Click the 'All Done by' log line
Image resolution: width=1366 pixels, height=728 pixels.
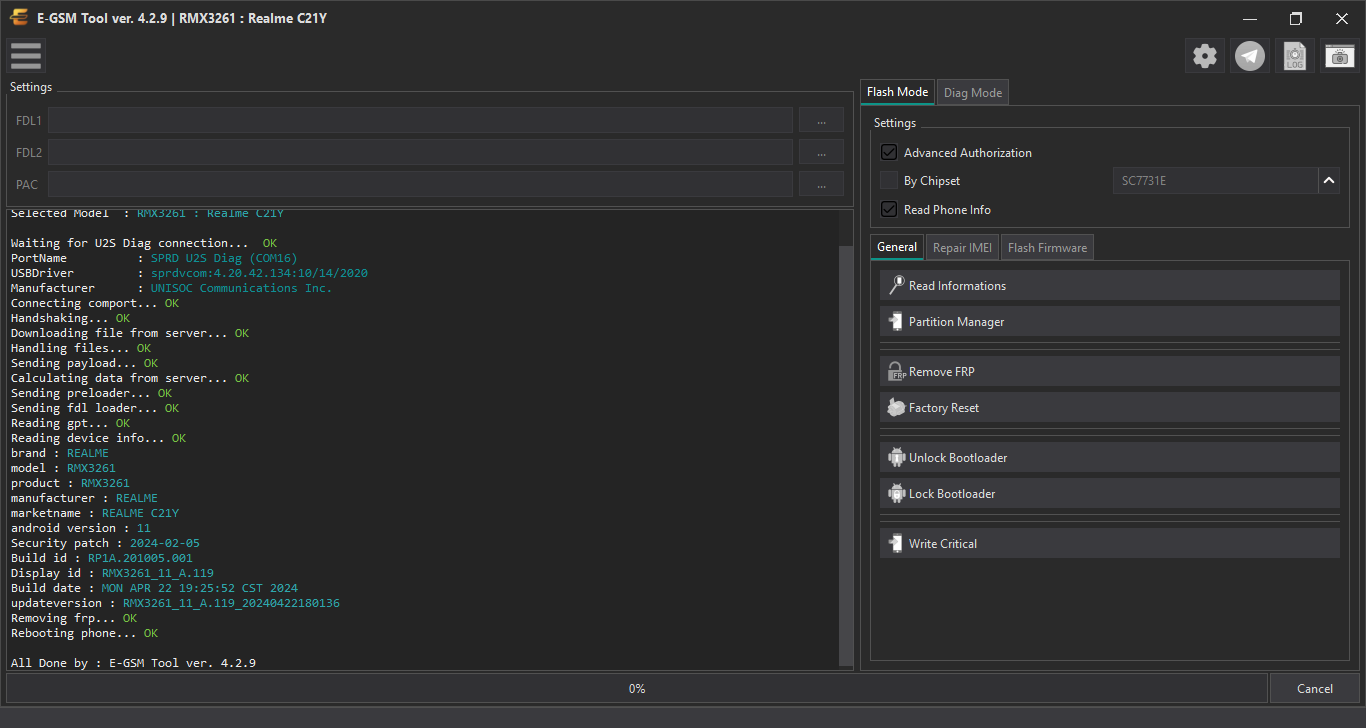coord(134,663)
